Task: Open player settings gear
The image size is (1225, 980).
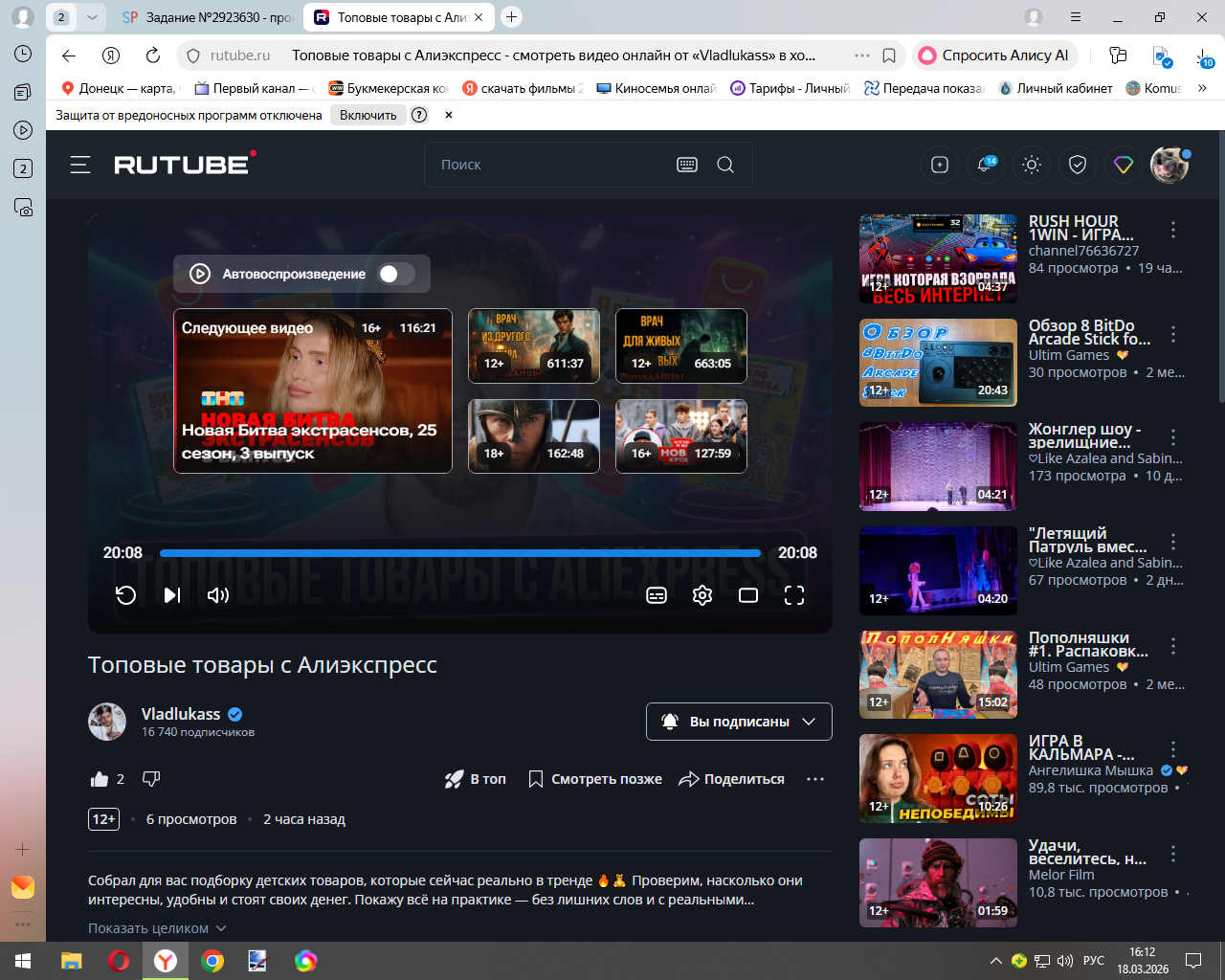Action: [x=702, y=595]
